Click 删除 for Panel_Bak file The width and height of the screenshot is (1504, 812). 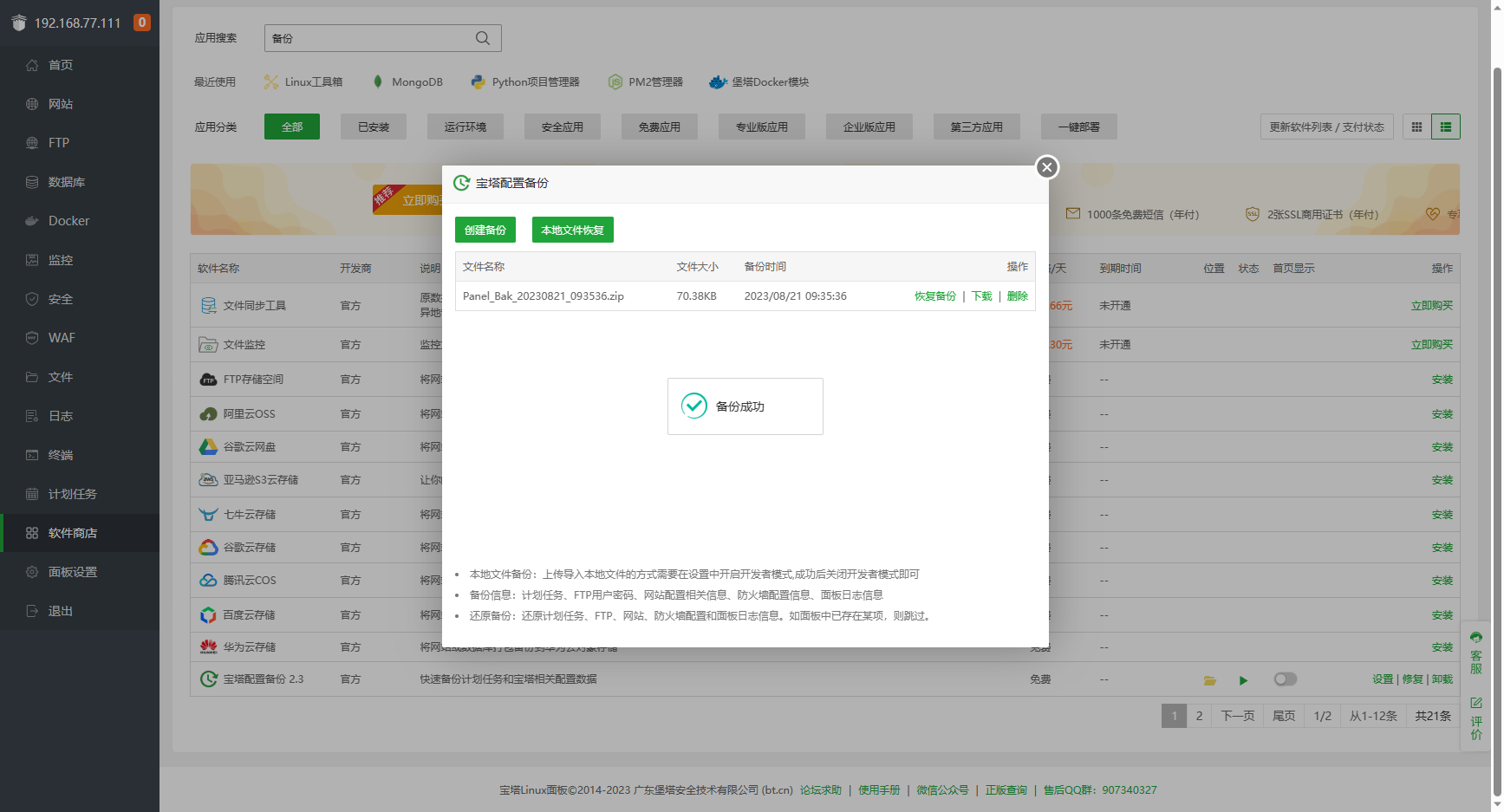[x=1018, y=296]
